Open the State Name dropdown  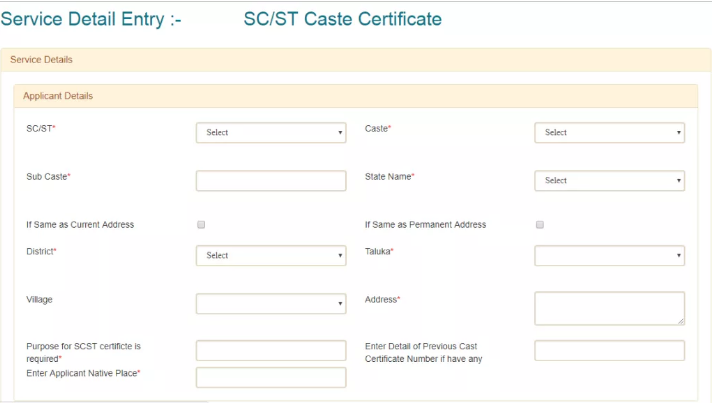(x=609, y=181)
